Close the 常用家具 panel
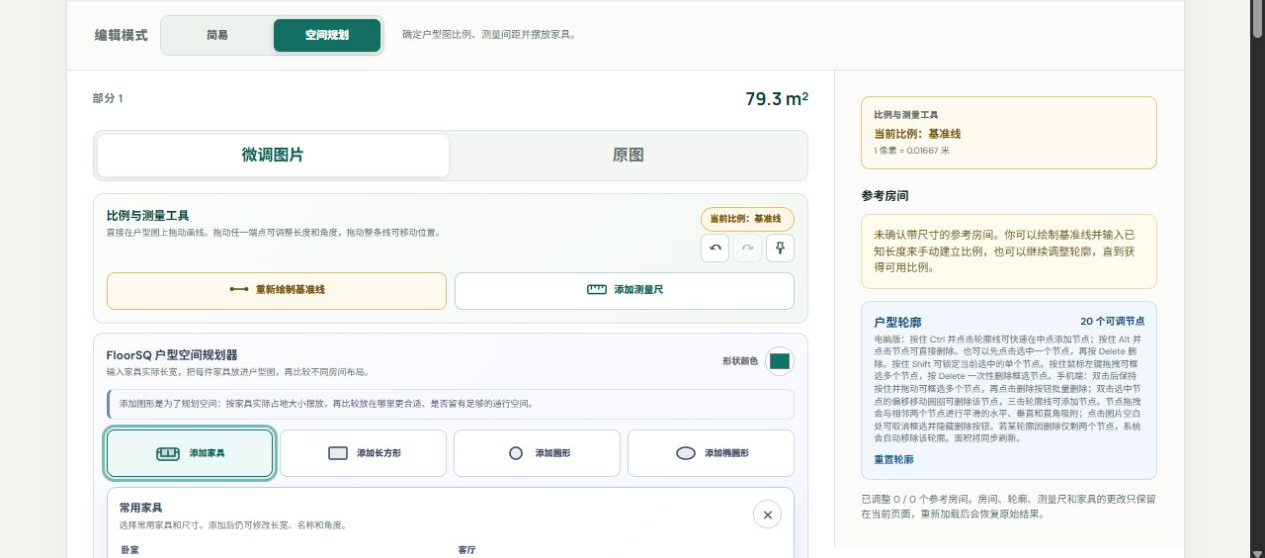The width and height of the screenshot is (1265, 558). [x=767, y=514]
